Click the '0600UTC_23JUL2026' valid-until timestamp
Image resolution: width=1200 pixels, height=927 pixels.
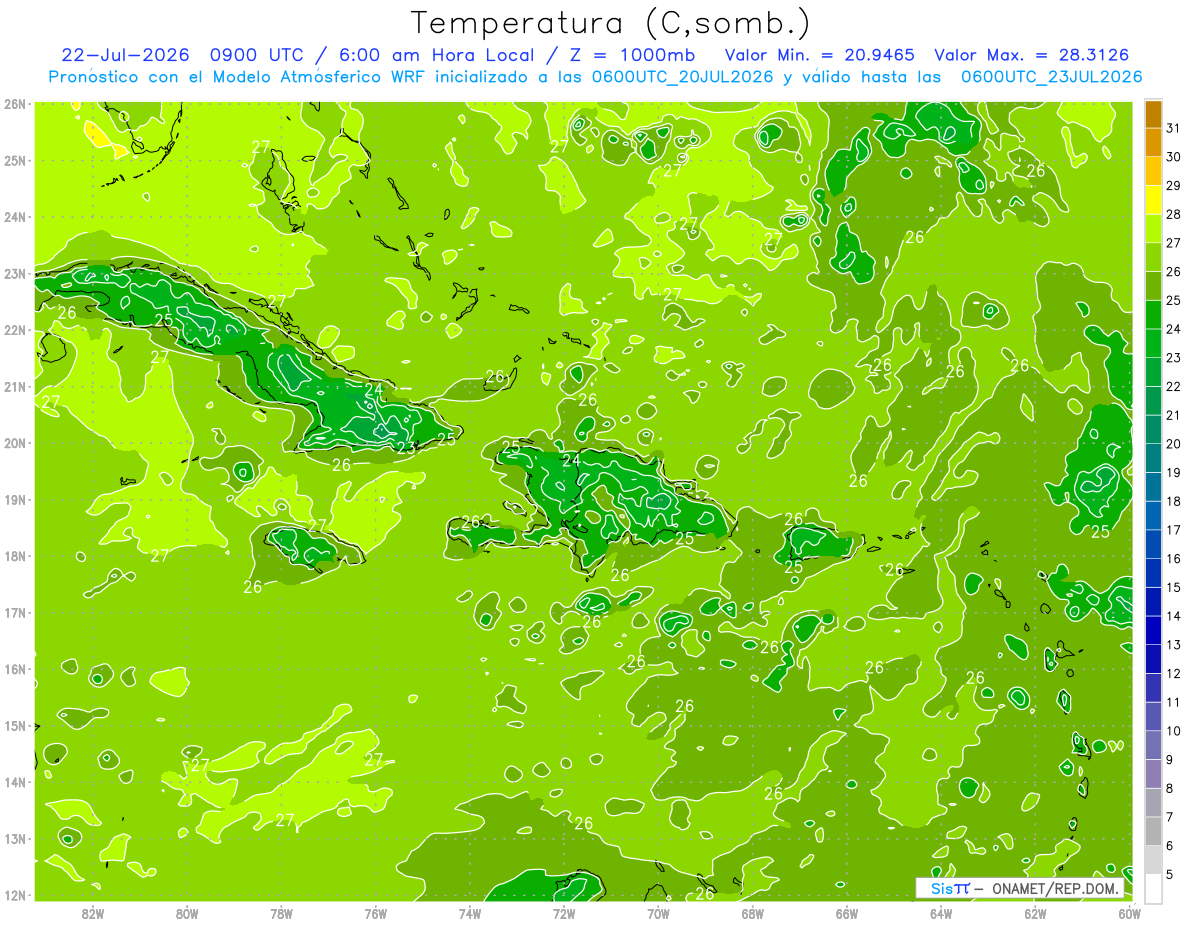tap(1052, 77)
